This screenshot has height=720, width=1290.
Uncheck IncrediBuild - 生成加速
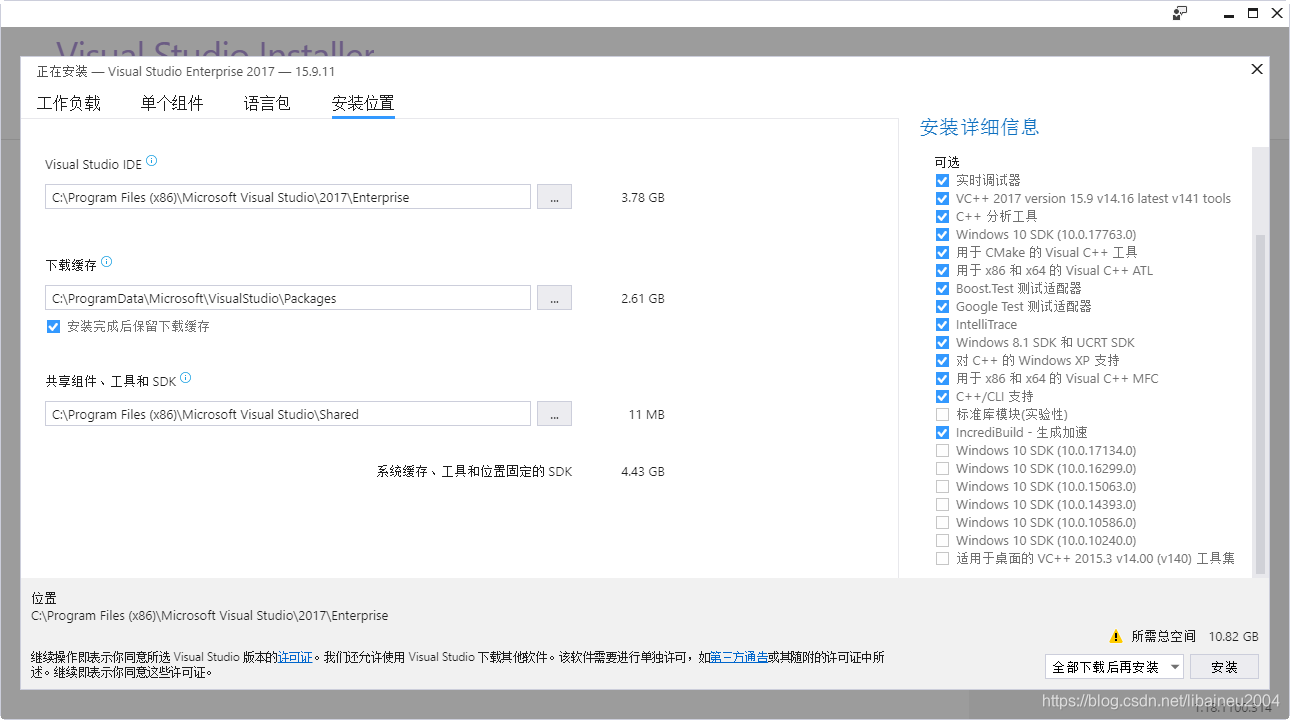pos(942,432)
